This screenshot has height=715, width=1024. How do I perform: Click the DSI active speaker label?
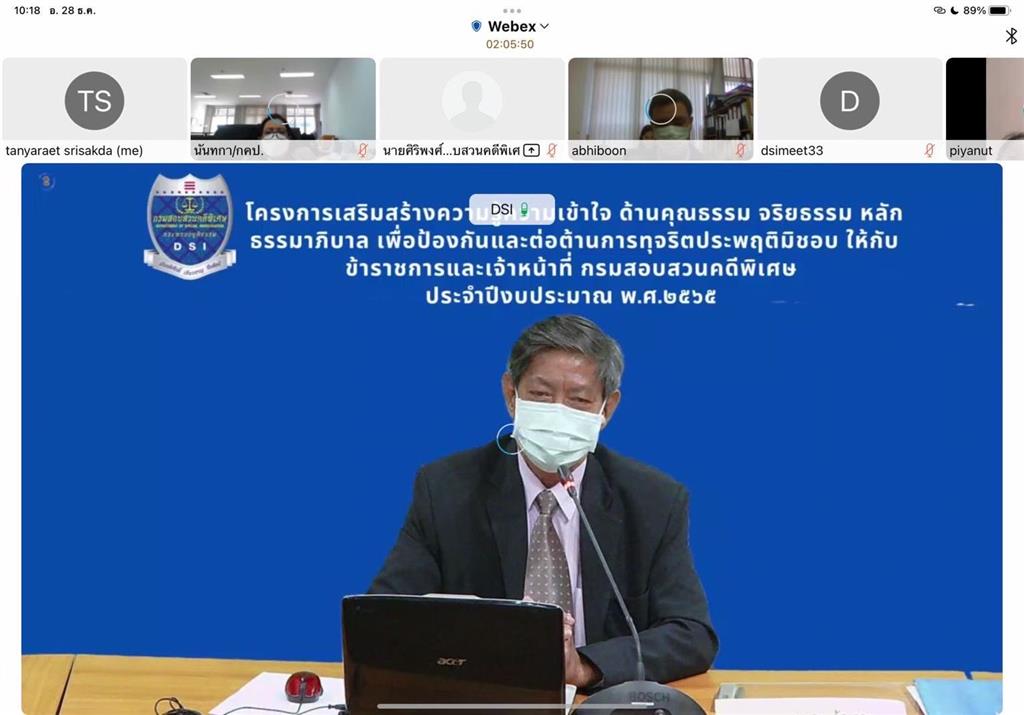[x=511, y=209]
